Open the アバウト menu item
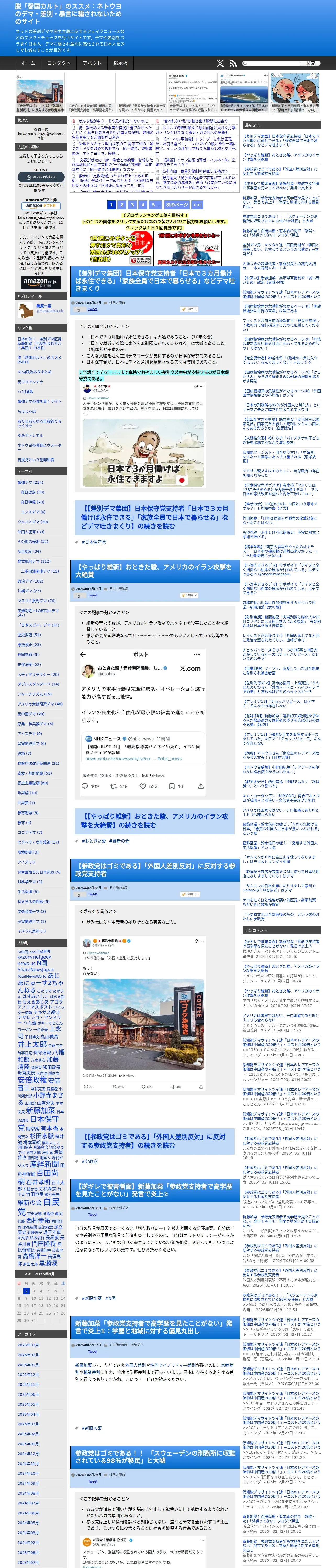 pos(93,63)
